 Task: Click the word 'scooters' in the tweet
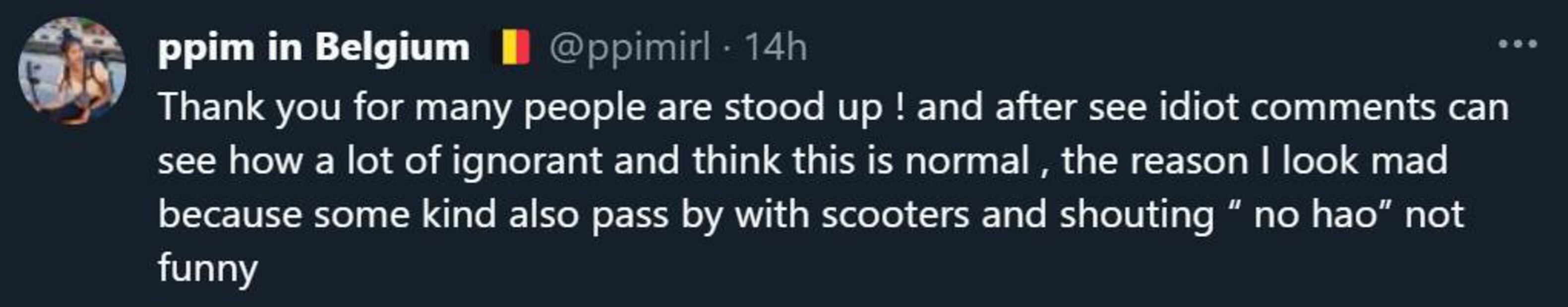coord(895,215)
